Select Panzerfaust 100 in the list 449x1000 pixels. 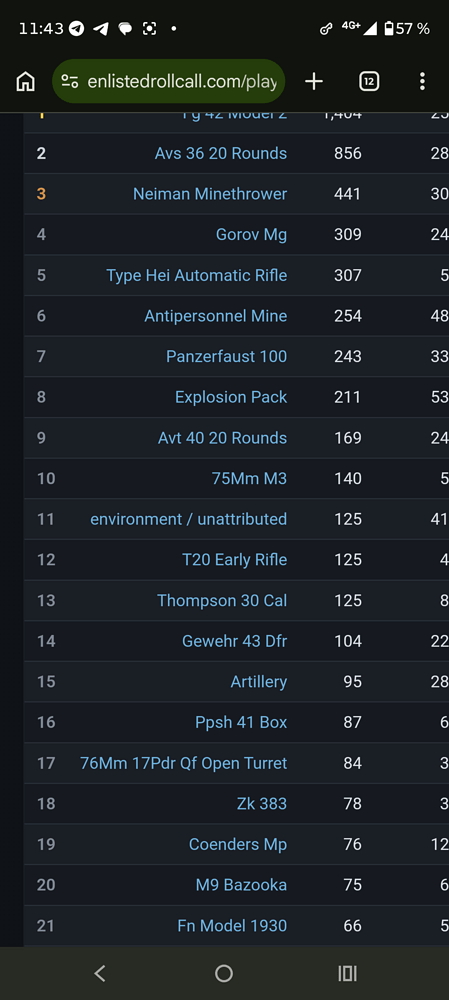(226, 357)
